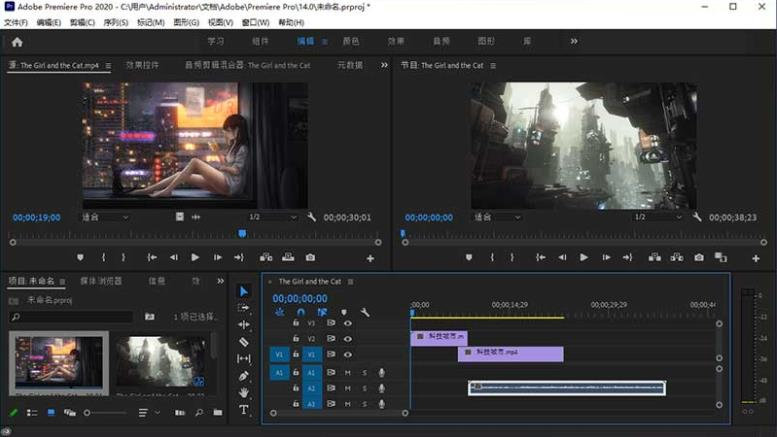Select the Track Select Forward tool
Screen dimensions: 777x437
pos(244,308)
